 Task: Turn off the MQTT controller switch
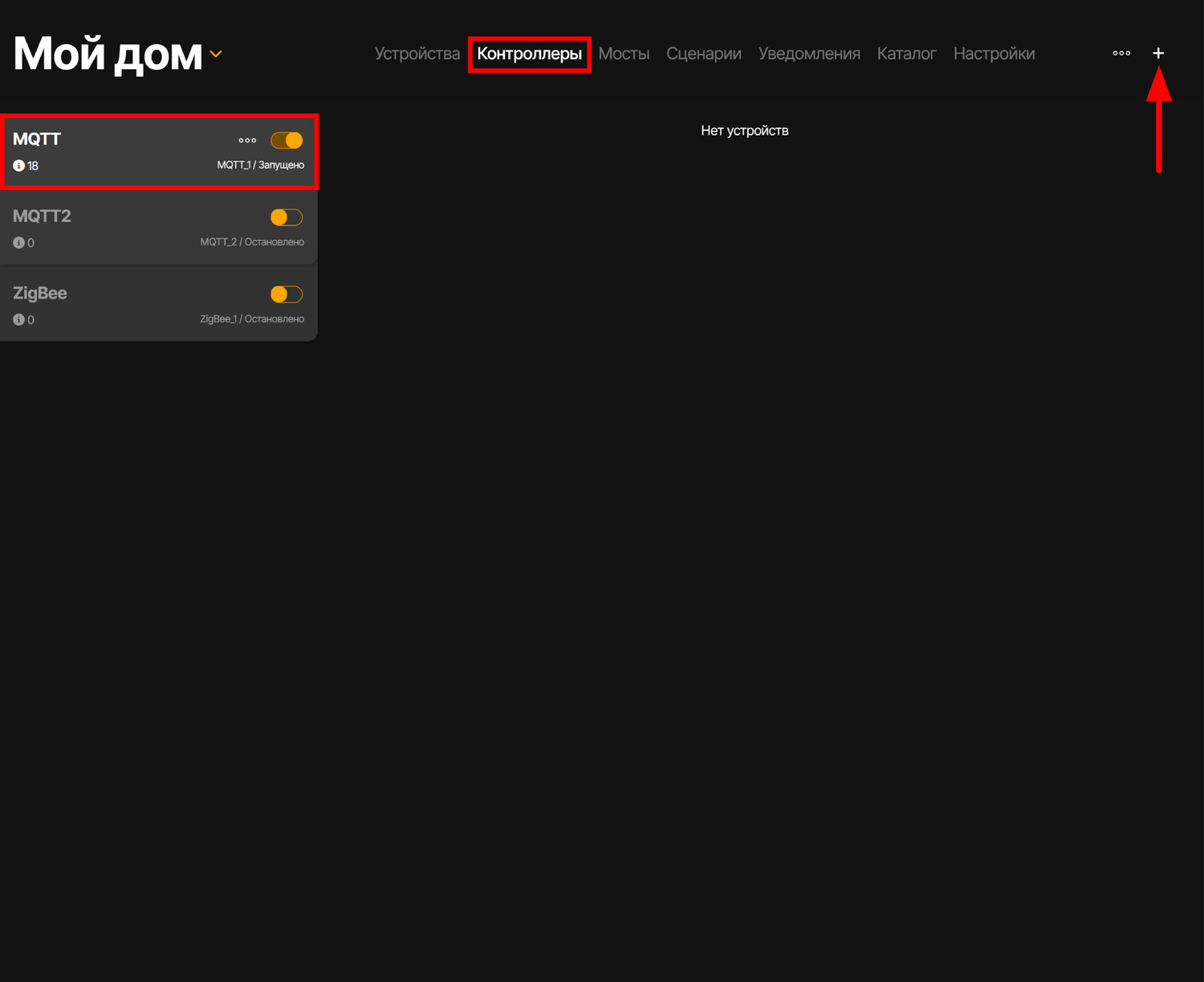pyautogui.click(x=287, y=140)
